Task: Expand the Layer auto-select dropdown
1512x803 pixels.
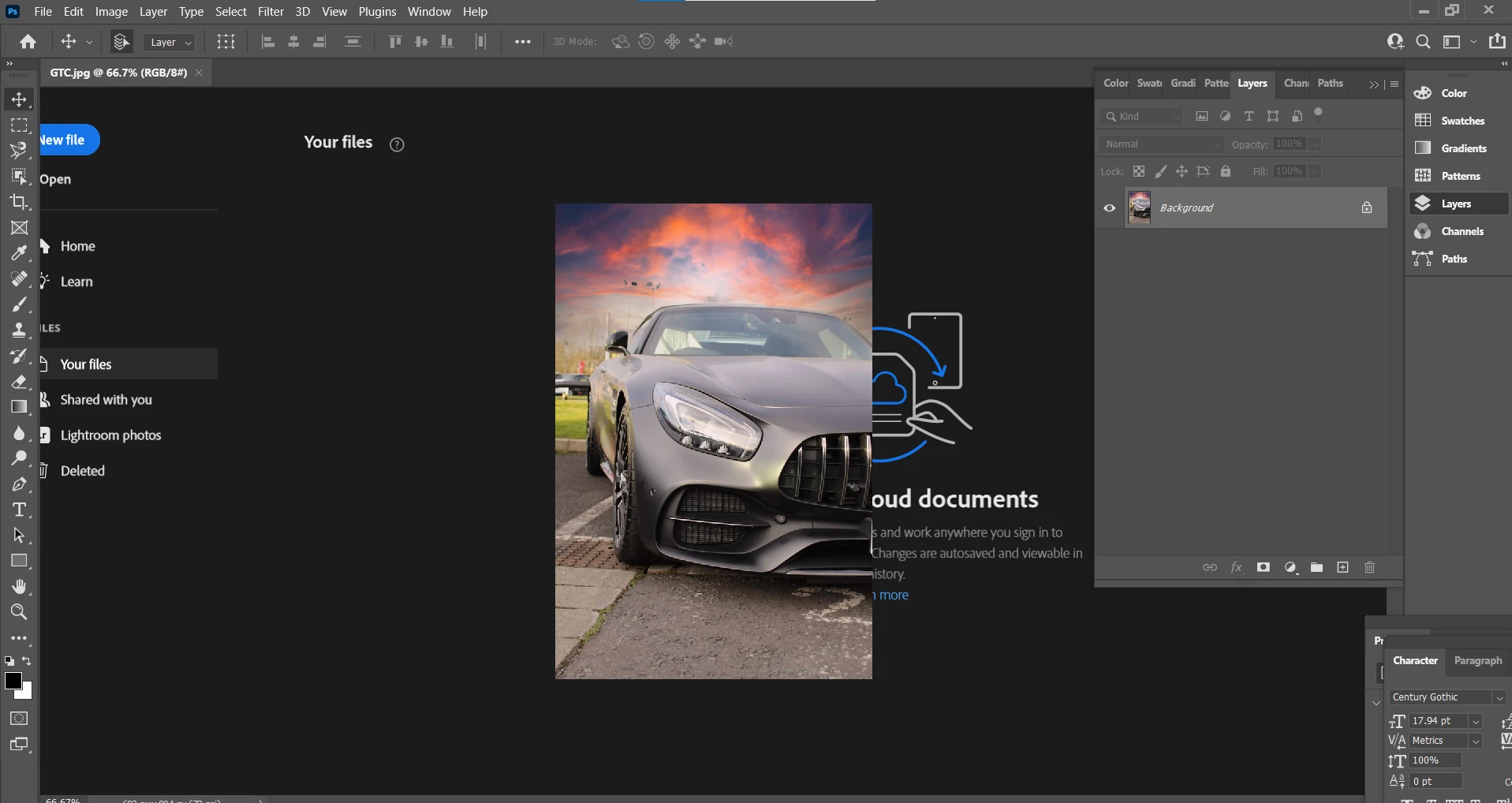Action: pyautogui.click(x=170, y=43)
